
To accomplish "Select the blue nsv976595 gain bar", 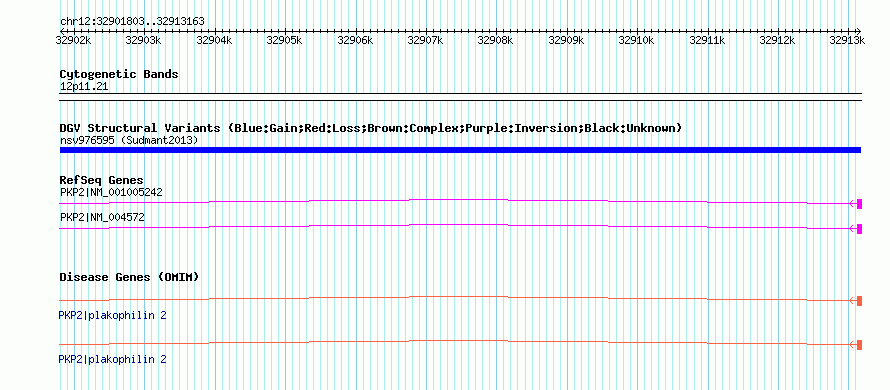I will pos(460,150).
